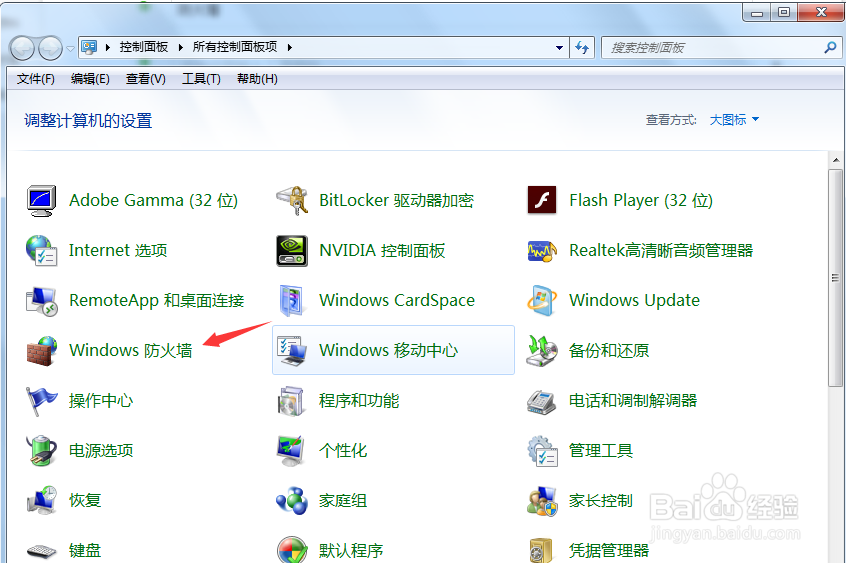Click the NVIDIA 控制面板 label
Viewport: 846px width, 563px height.
382,250
